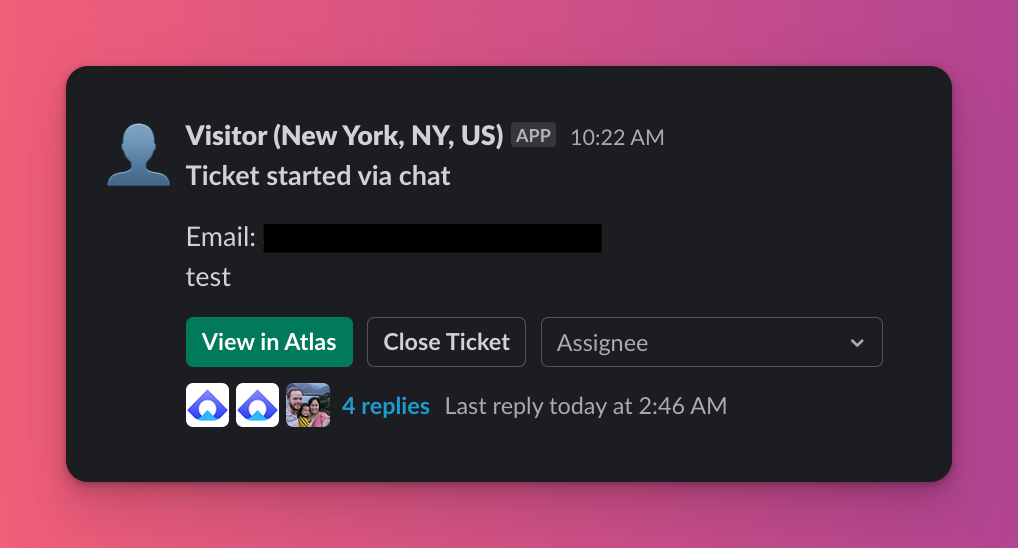Click the APP badge next to visitor name

533,135
